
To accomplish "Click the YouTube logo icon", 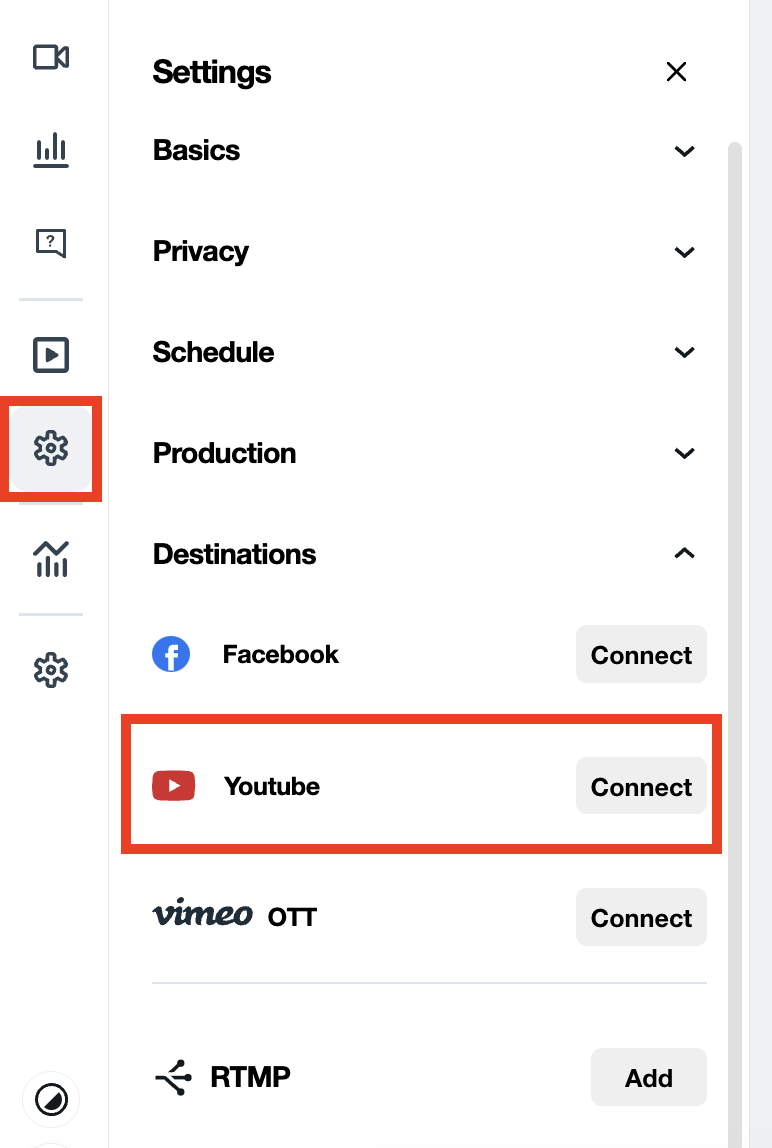I will 173,787.
